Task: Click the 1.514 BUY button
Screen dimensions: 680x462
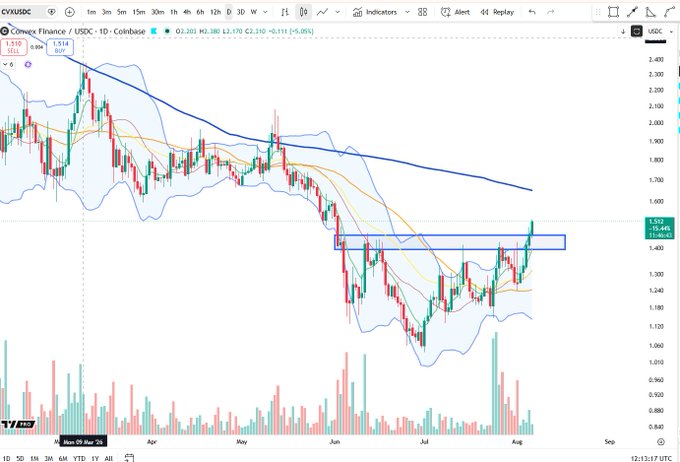Action: (60, 47)
